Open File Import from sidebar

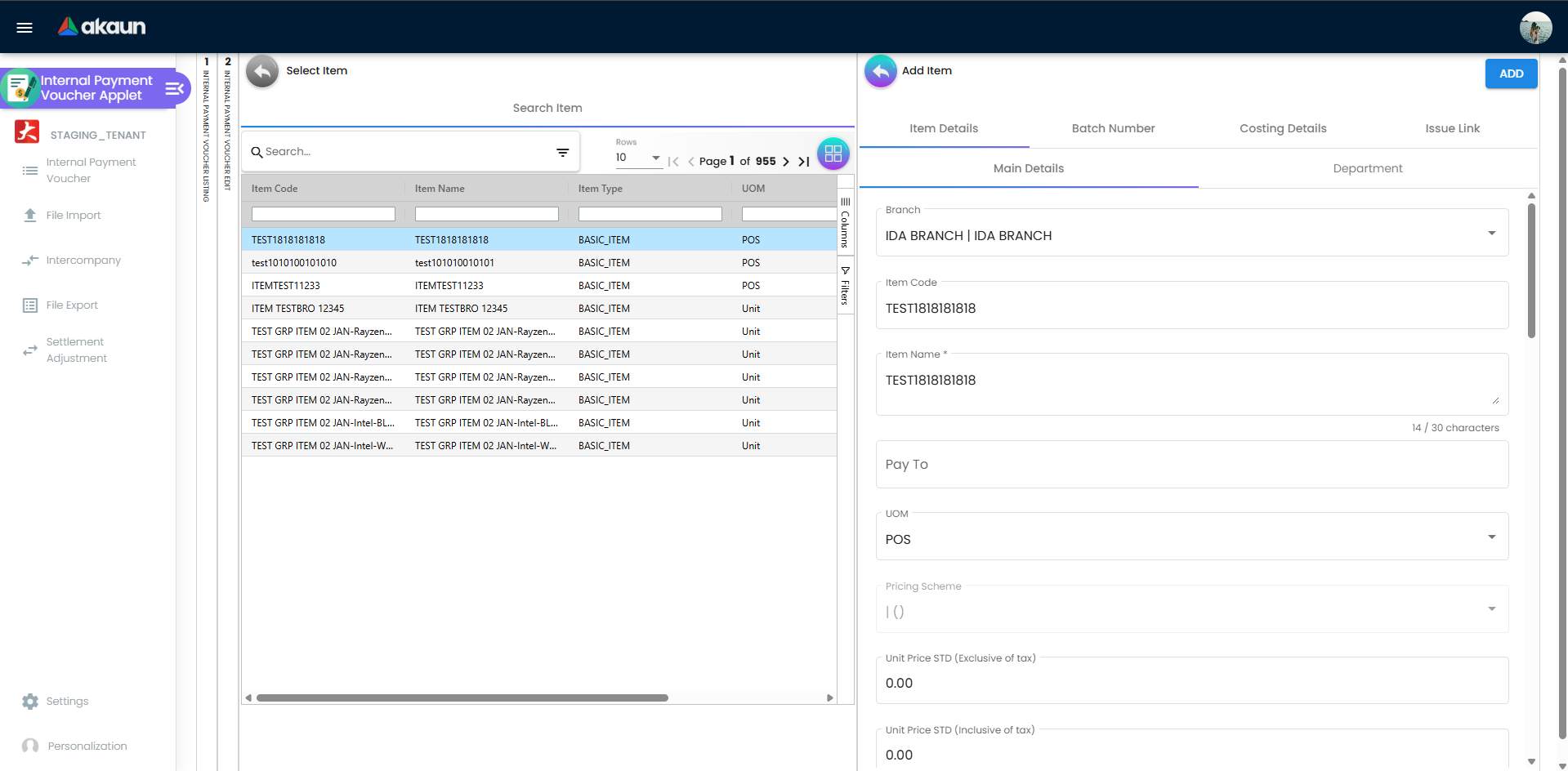pos(74,216)
